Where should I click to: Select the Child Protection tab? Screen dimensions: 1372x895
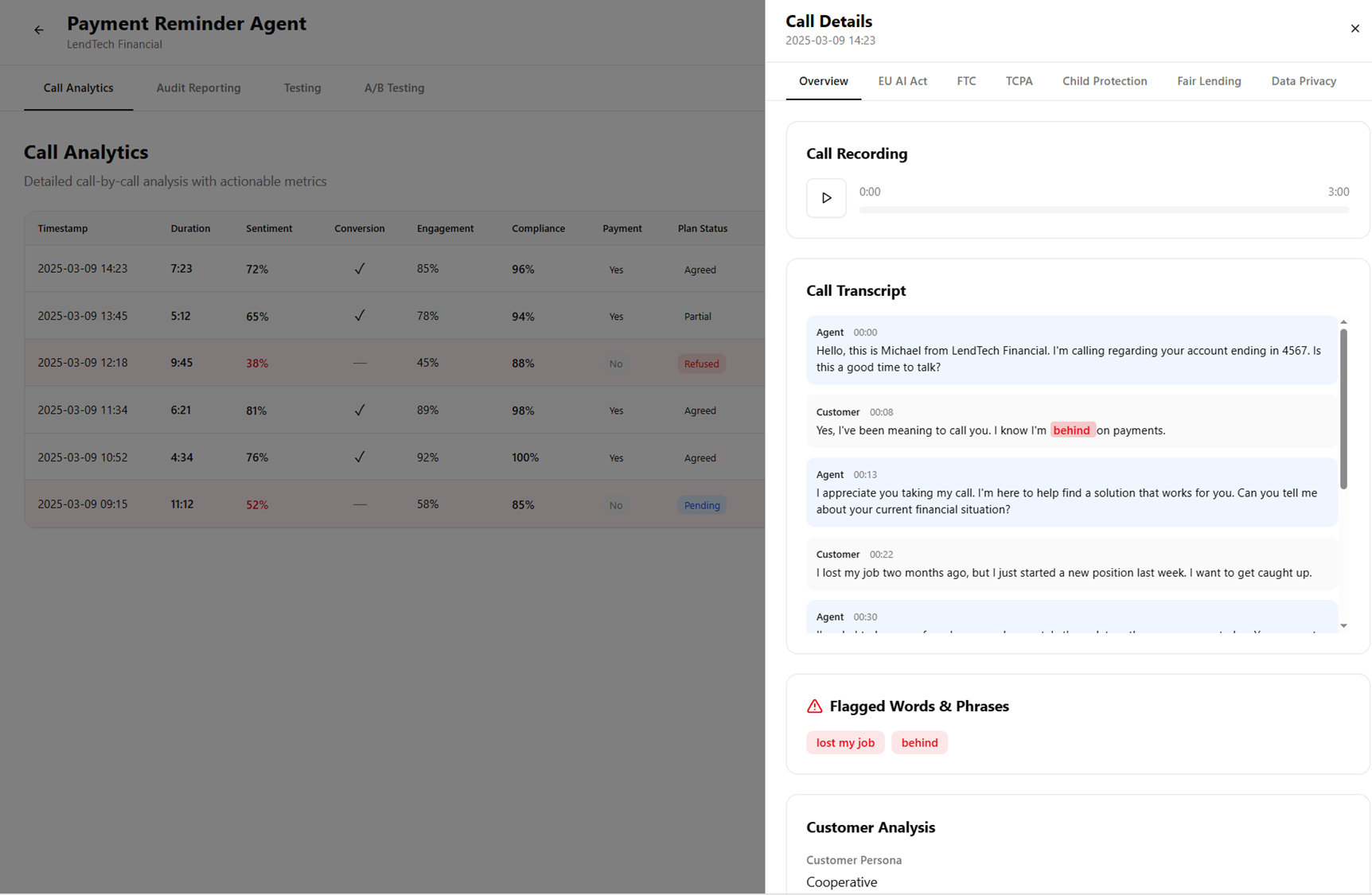[x=1105, y=80]
